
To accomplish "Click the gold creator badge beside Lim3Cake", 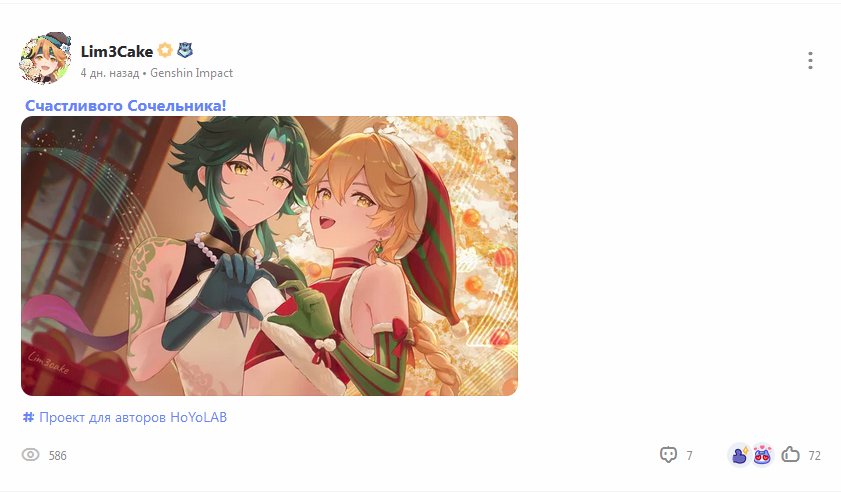I will 165,50.
